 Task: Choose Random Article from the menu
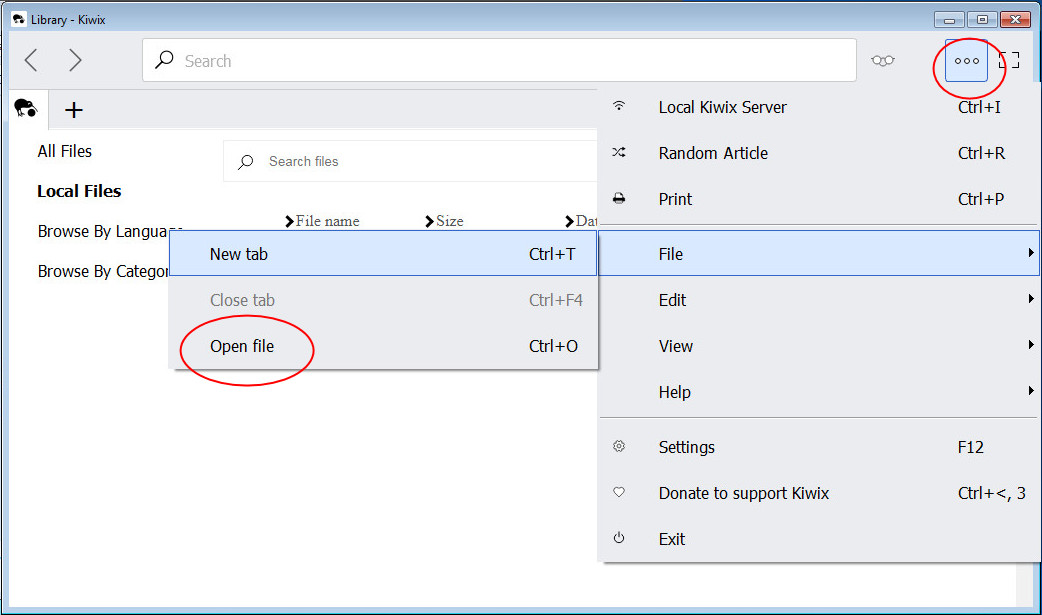pyautogui.click(x=819, y=153)
